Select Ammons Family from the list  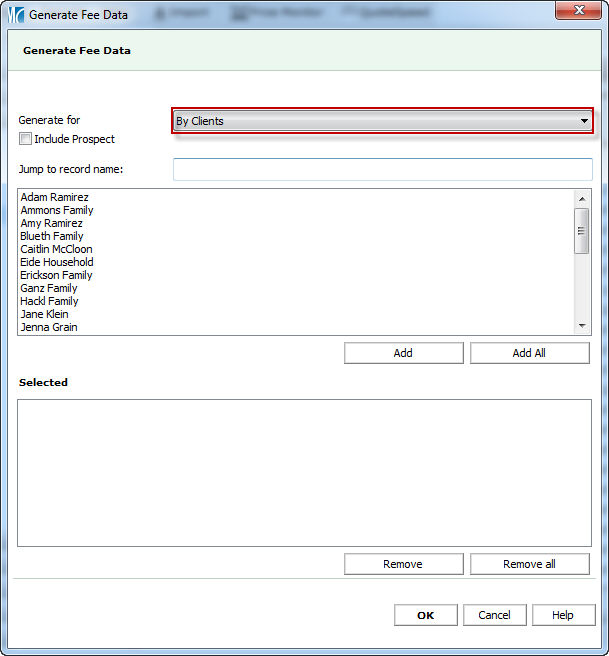[x=57, y=210]
